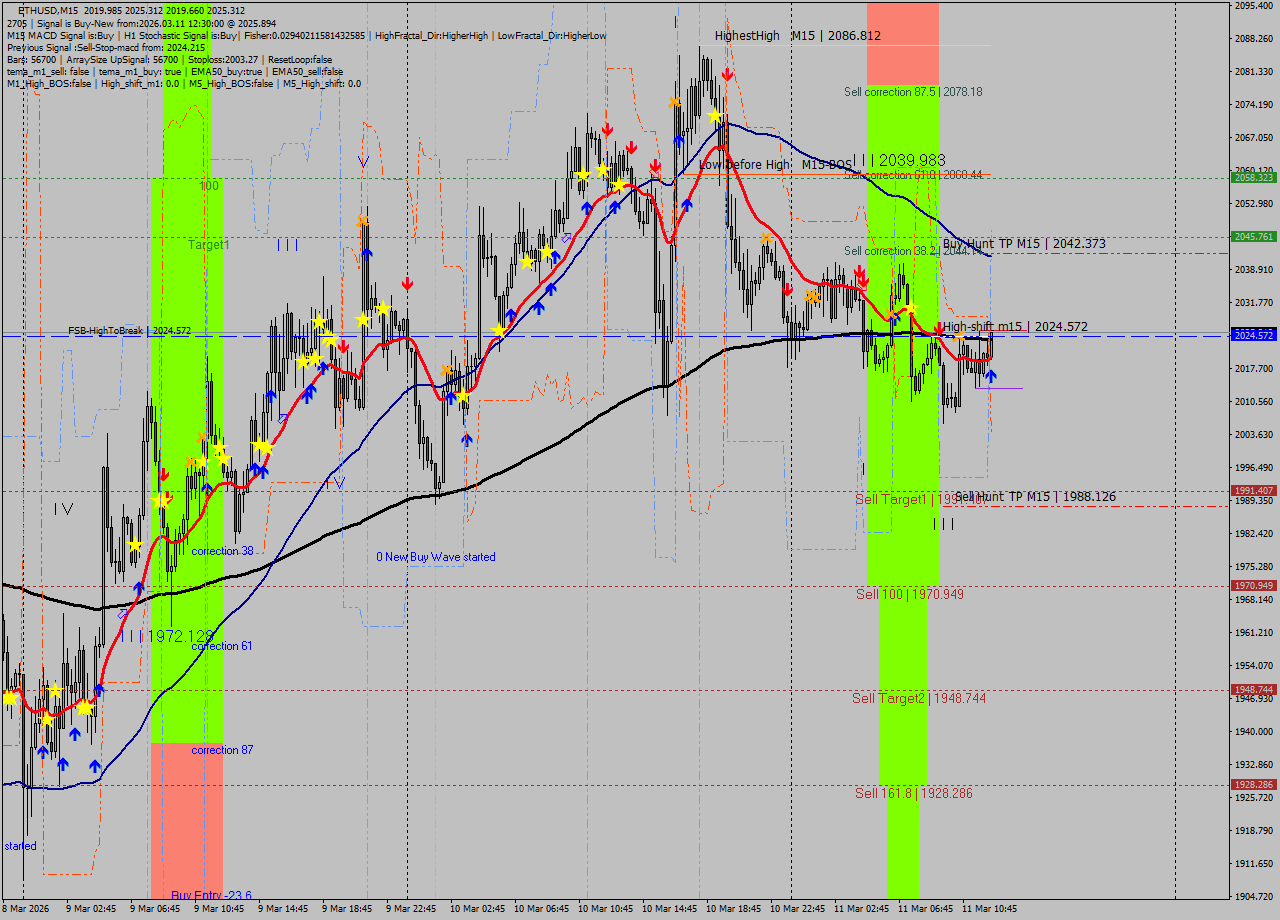Screen dimensions: 1280x920
Task: Click the red 1928.286 price axis tag
Action: pyautogui.click(x=1253, y=785)
